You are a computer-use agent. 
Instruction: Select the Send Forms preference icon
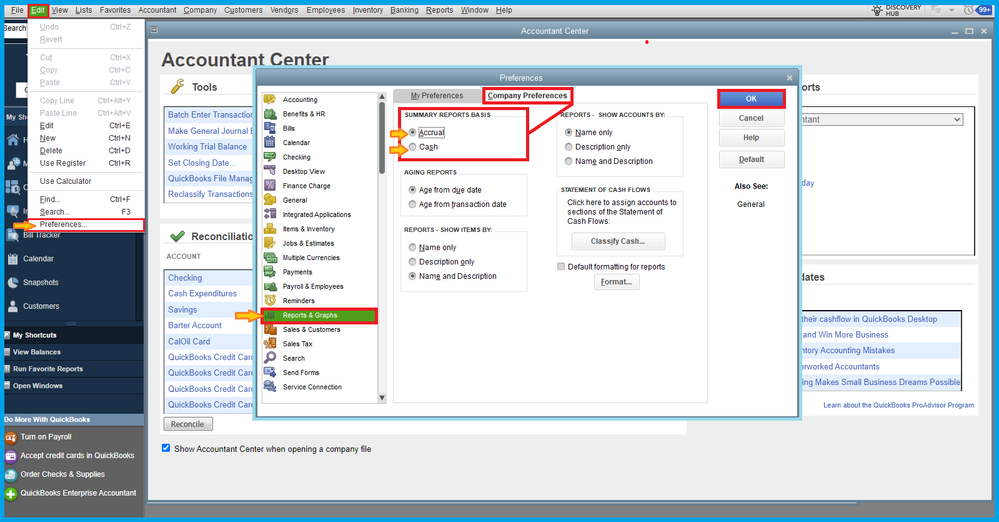[x=270, y=372]
